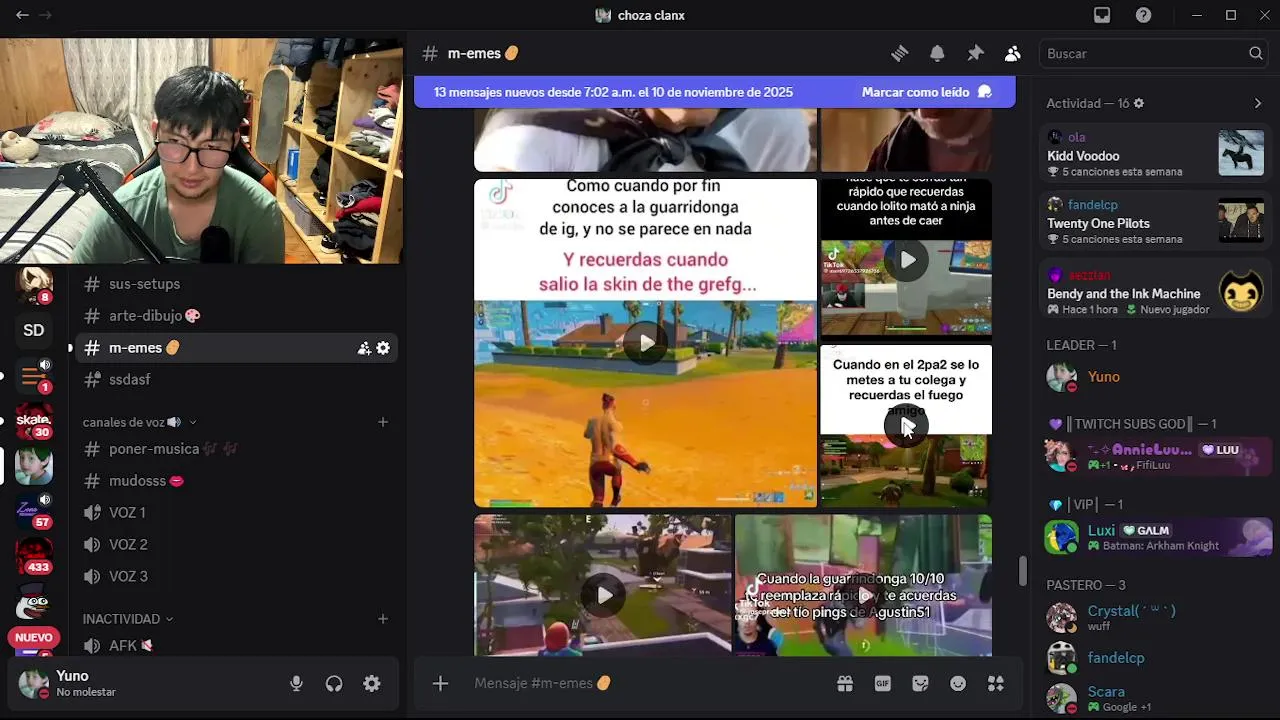Open member fandelcp in PASTERO list
Viewport: 1280px width, 720px height.
[x=1154, y=658]
